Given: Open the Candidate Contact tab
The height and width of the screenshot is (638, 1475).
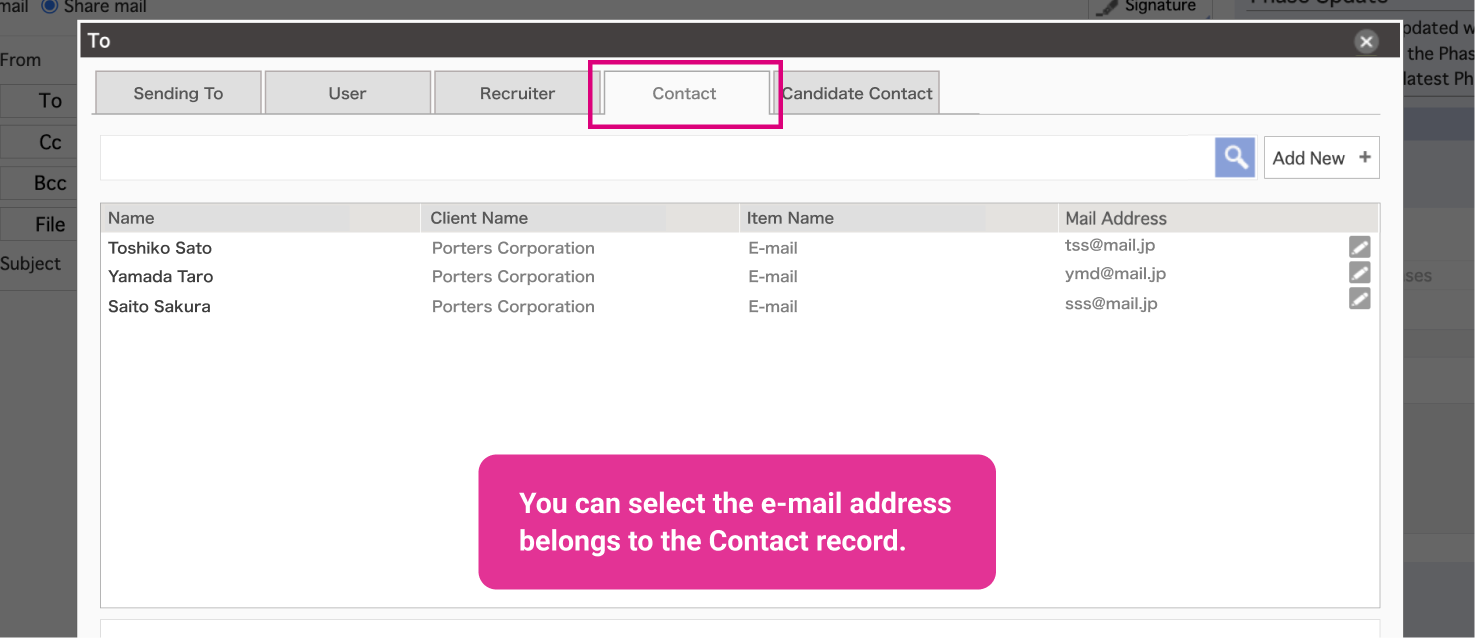Looking at the screenshot, I should click(857, 93).
